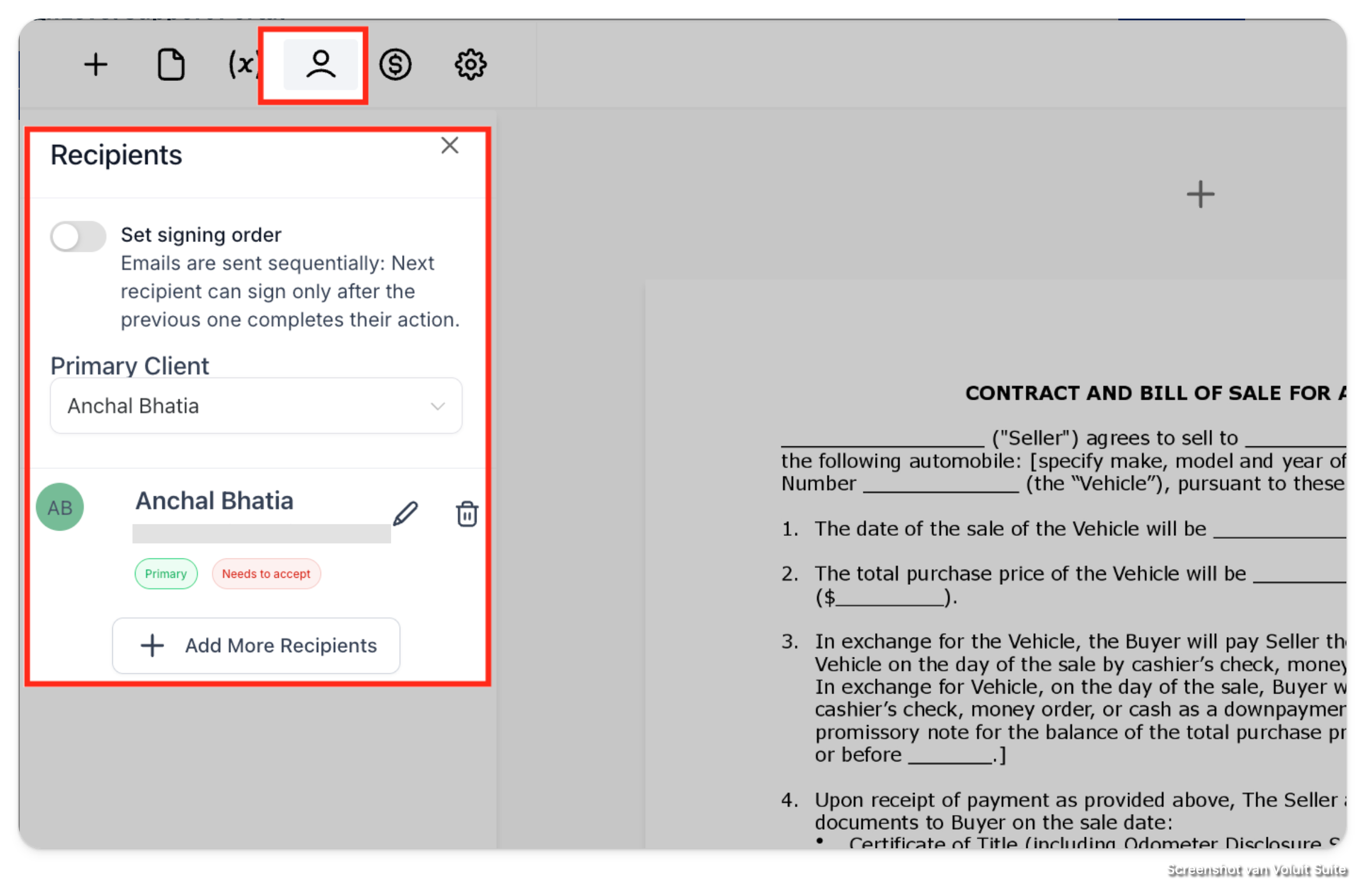Click Add More Recipients button

pyautogui.click(x=256, y=645)
